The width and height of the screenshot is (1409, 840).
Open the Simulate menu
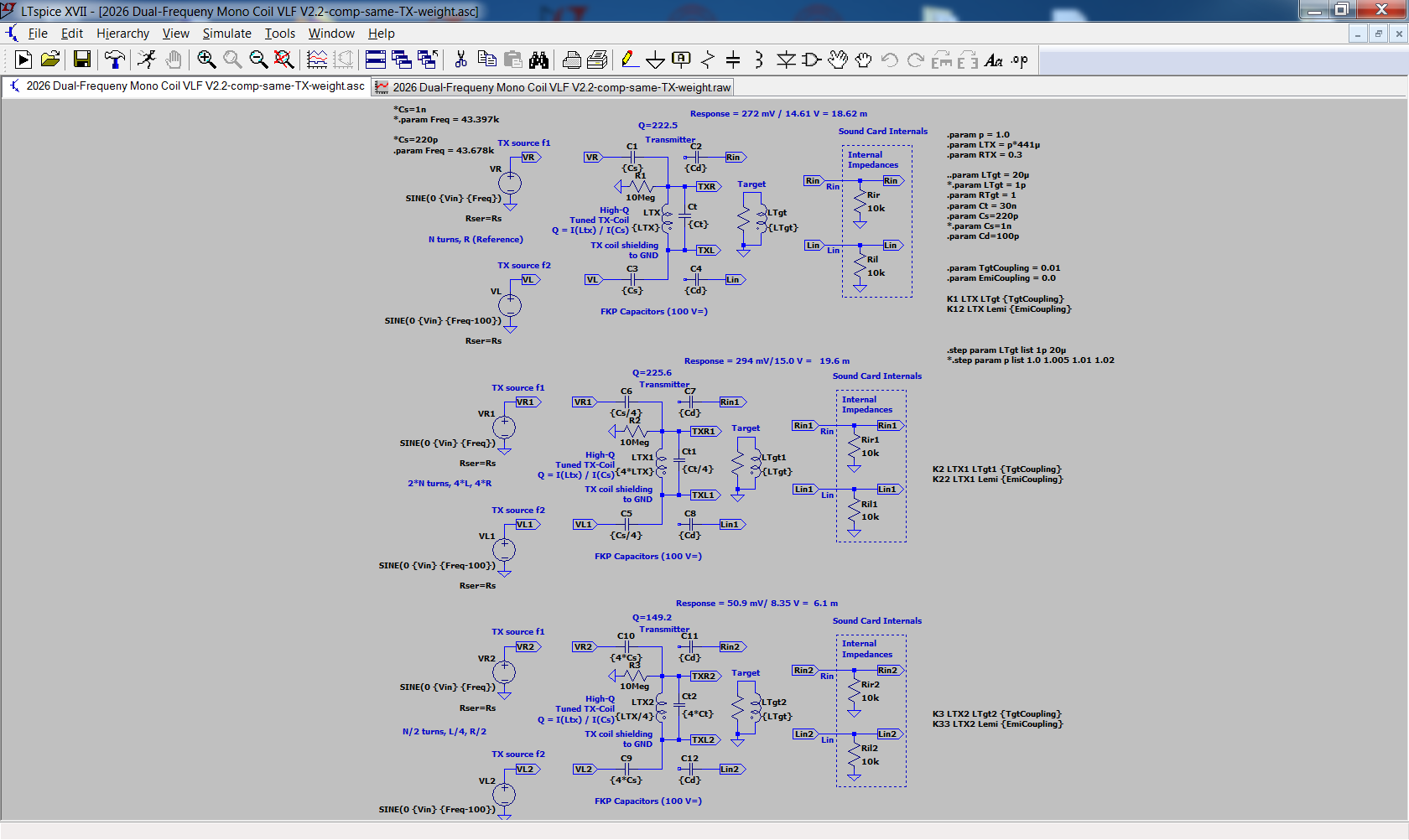coord(226,34)
